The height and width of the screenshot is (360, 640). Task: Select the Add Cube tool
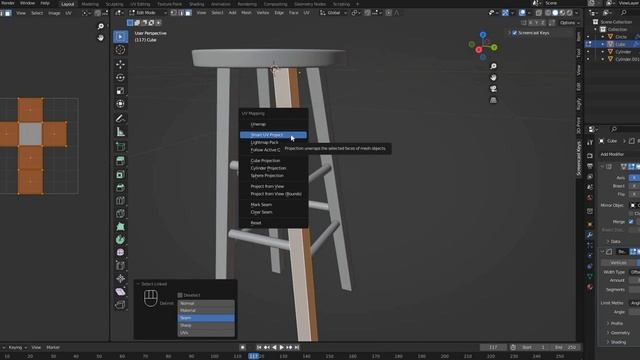[120, 146]
